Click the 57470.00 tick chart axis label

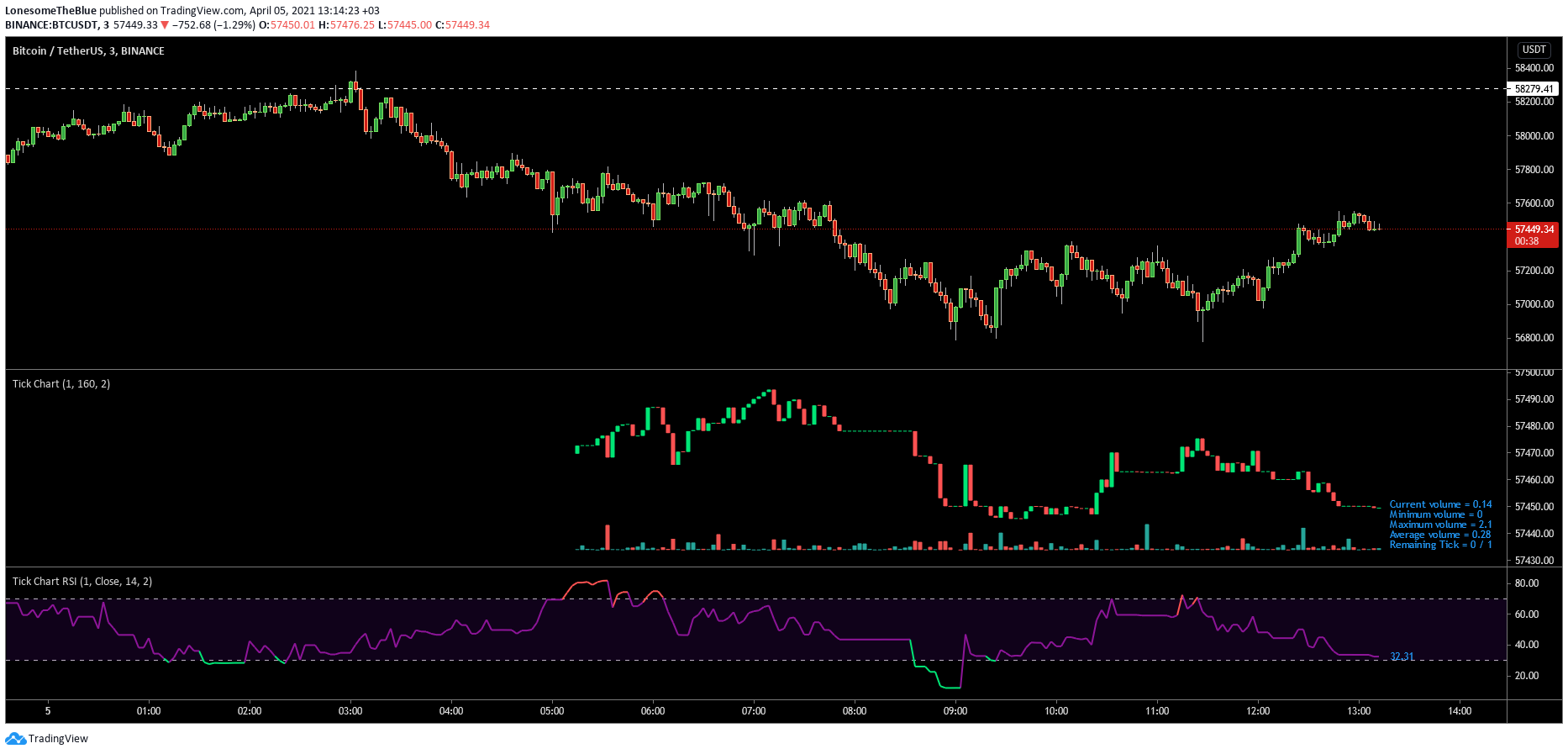click(1534, 453)
